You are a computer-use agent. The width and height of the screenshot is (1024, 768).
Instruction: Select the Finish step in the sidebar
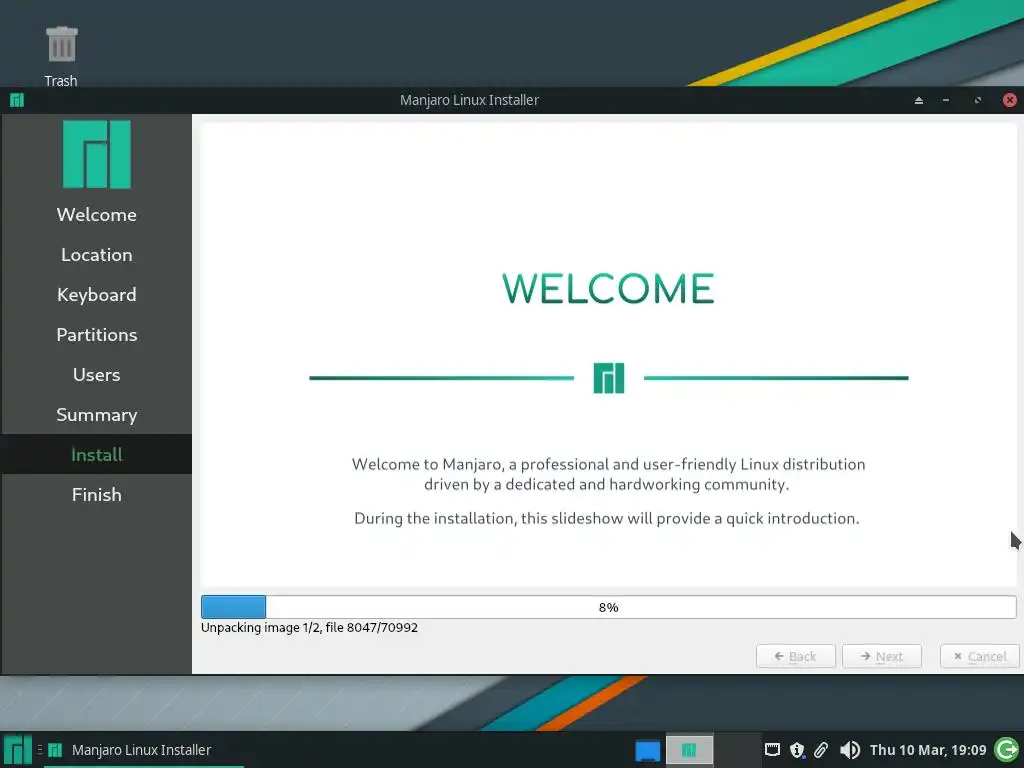(x=97, y=494)
